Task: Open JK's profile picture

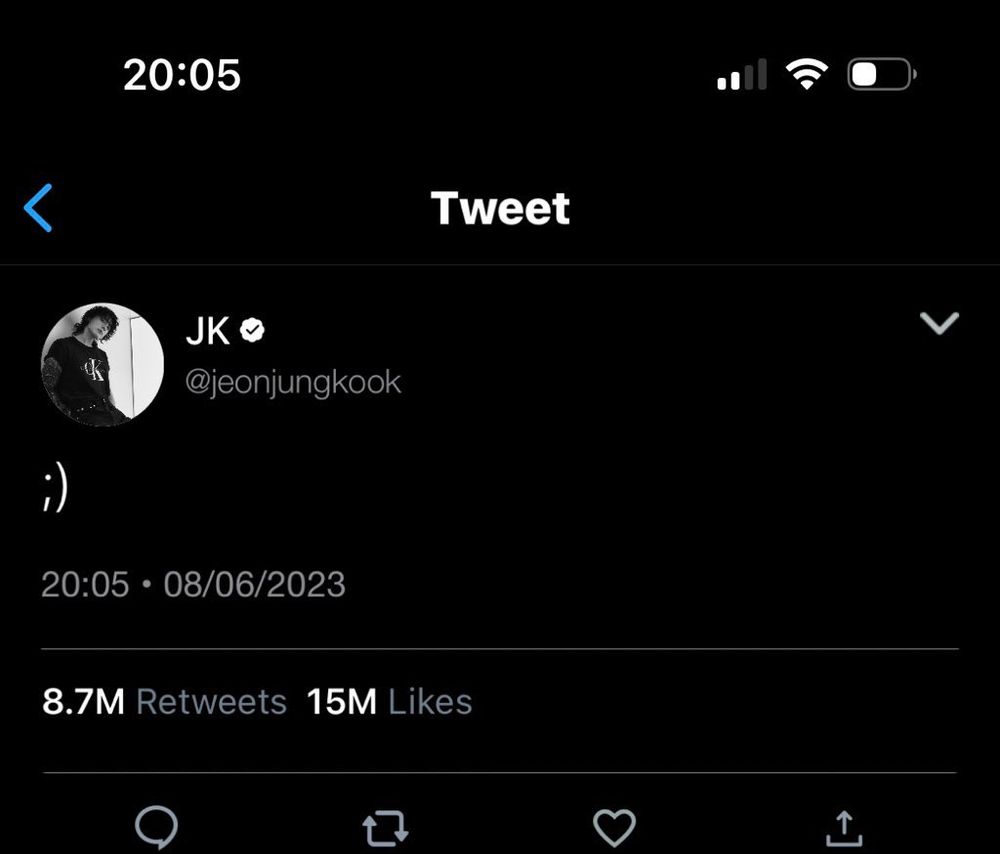Action: [102, 365]
